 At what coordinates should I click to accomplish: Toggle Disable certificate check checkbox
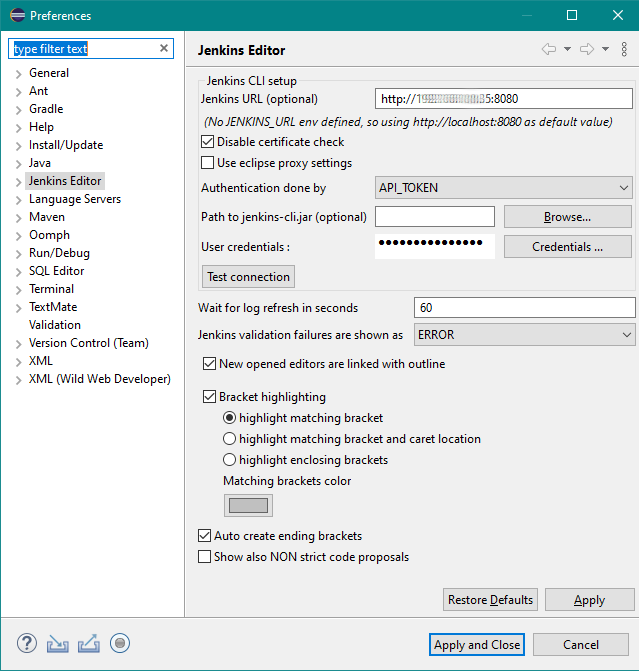(x=207, y=141)
